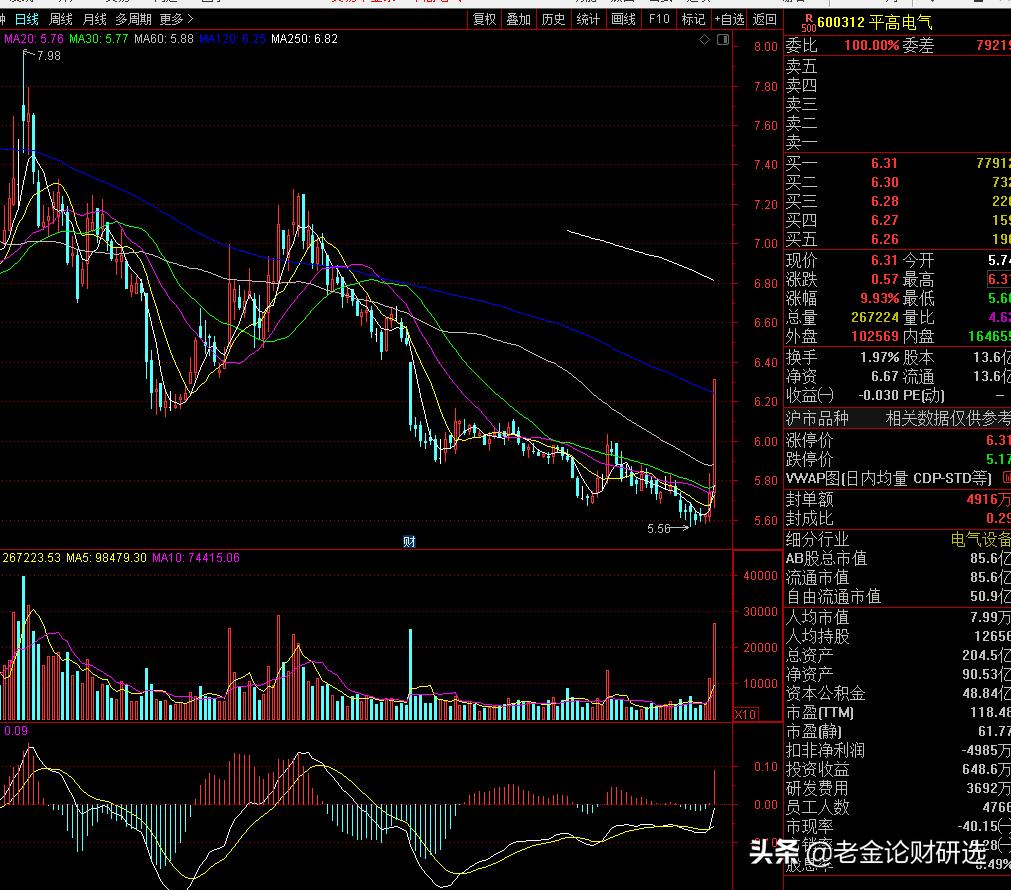The height and width of the screenshot is (890, 1011).
Task: Click the 外盘 102569 value
Action: (875, 337)
